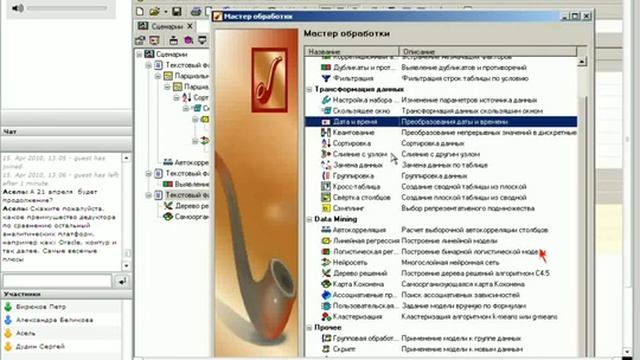
Task: Select the Скрипт processor icon
Action: click(326, 349)
